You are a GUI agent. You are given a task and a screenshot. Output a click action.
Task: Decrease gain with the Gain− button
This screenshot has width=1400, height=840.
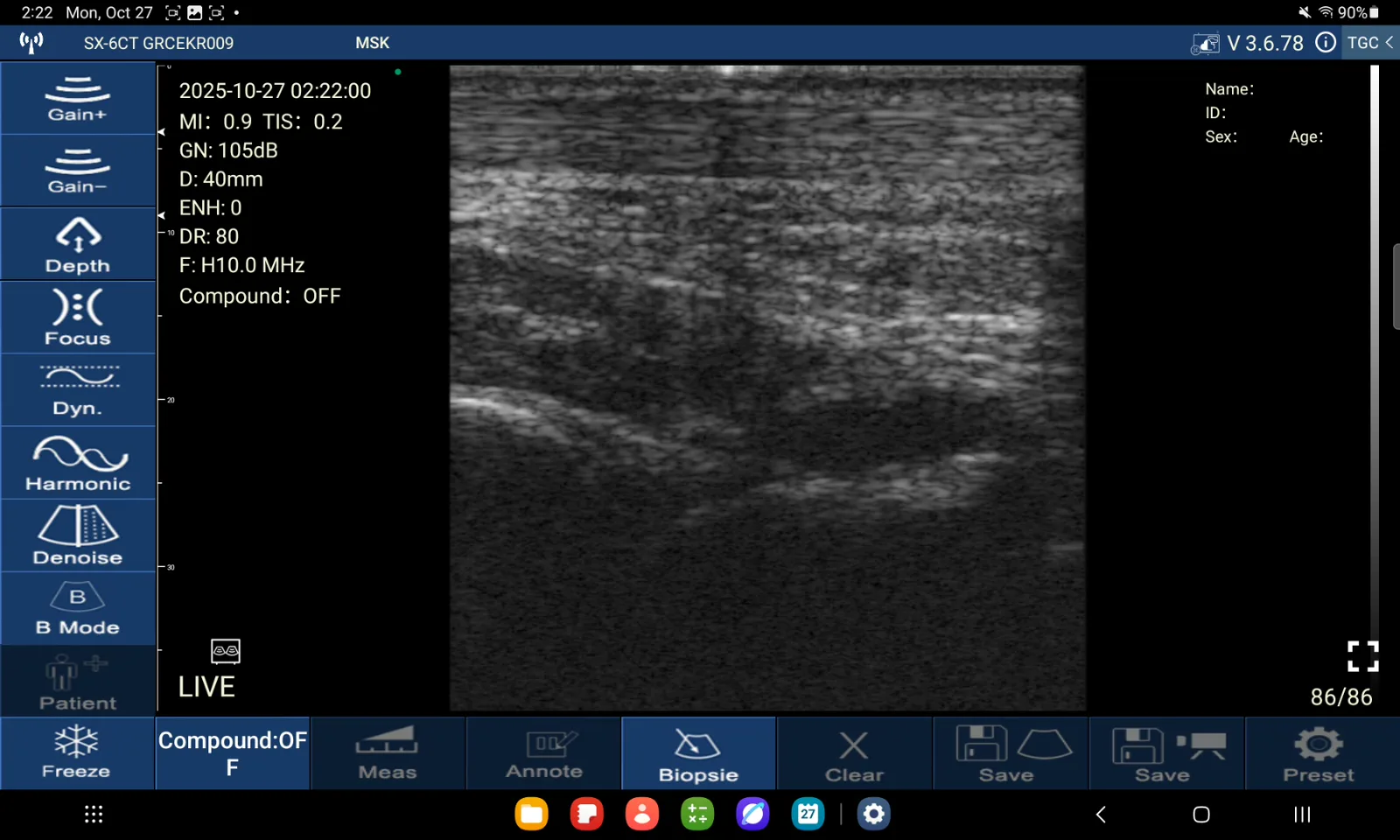[x=78, y=171]
